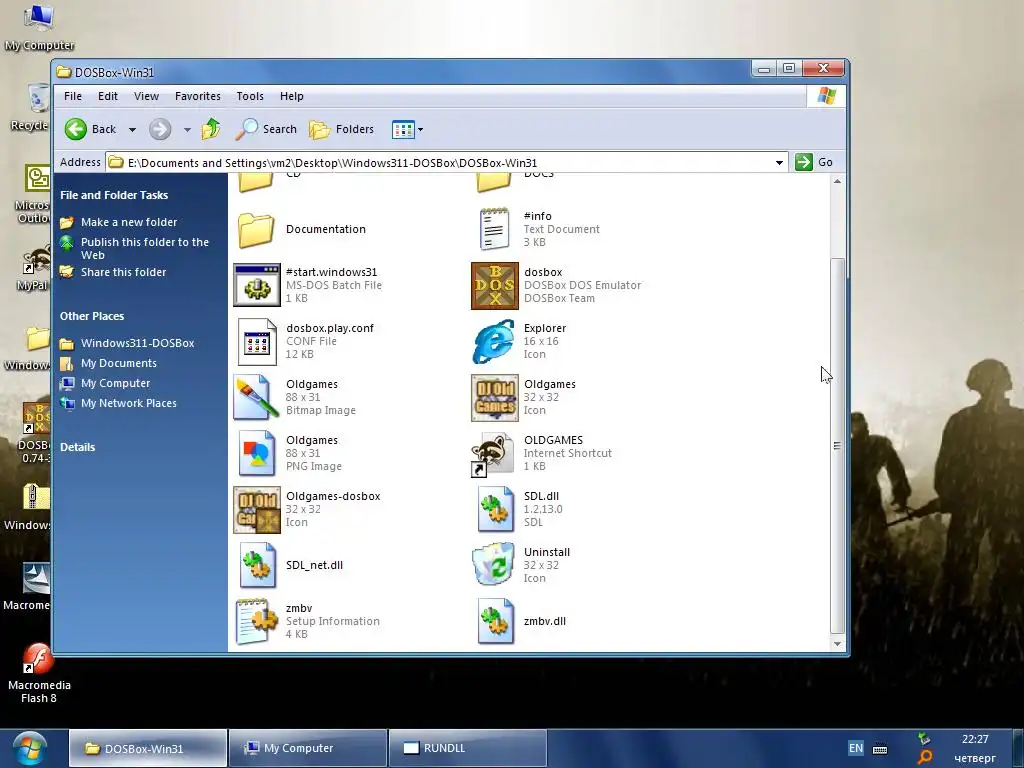Open the OLDGAMES Internet Shortcut icon
The width and height of the screenshot is (1024, 768).
click(493, 454)
